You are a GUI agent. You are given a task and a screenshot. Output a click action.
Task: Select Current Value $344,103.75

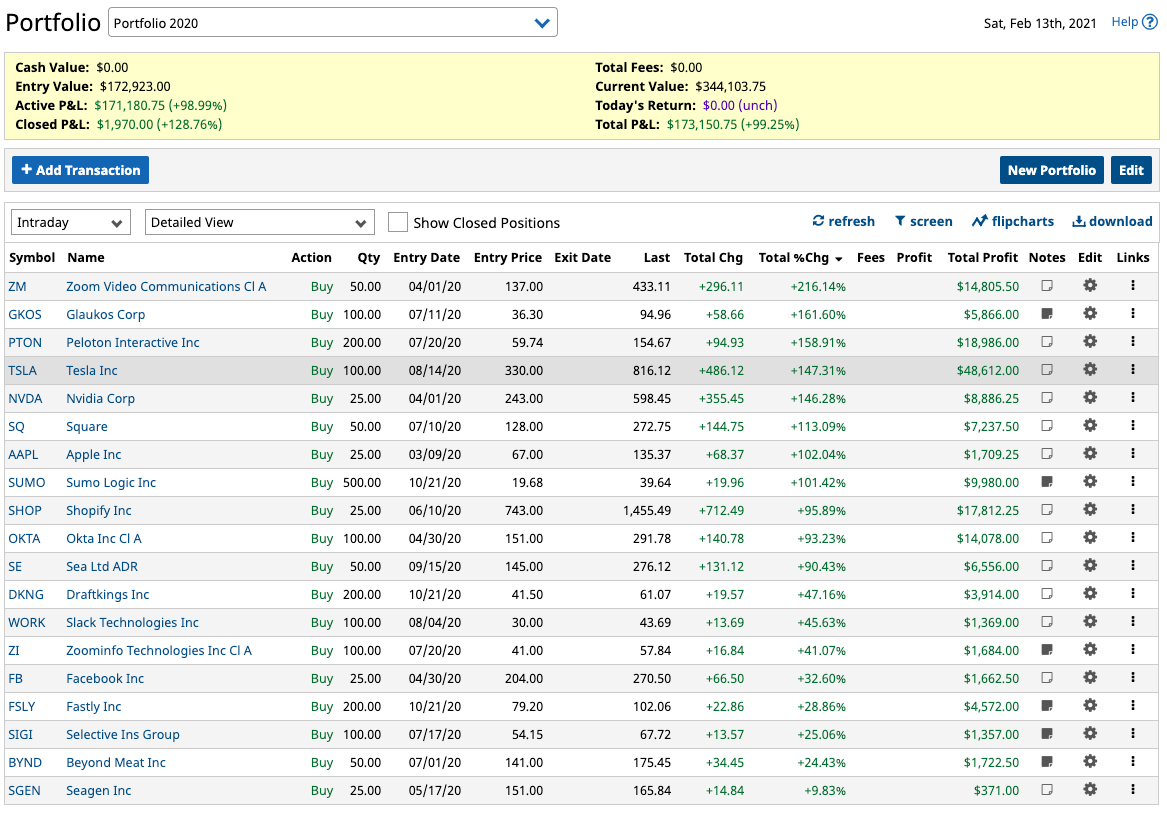click(730, 86)
